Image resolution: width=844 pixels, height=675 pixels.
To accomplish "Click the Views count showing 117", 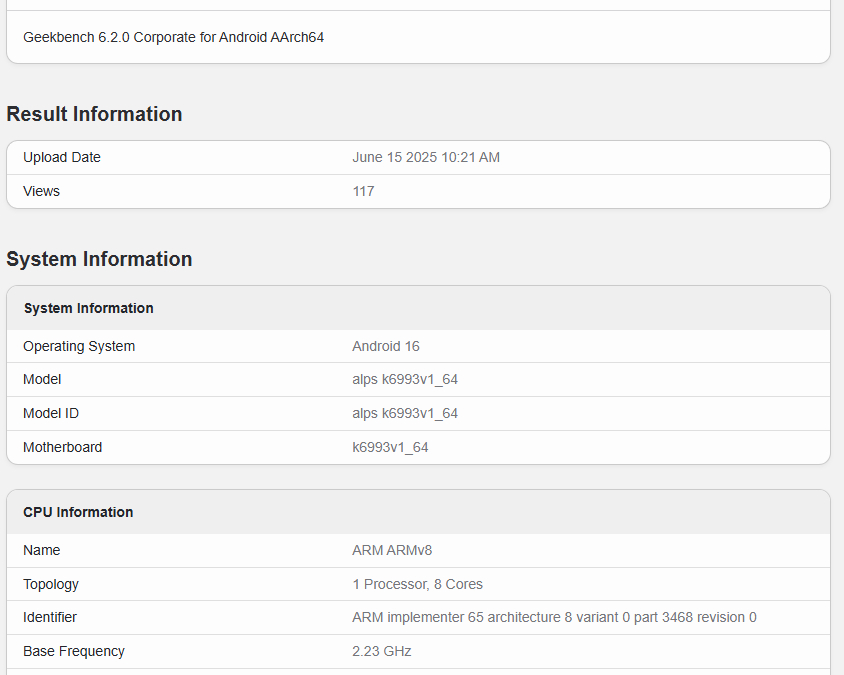I will click(363, 191).
